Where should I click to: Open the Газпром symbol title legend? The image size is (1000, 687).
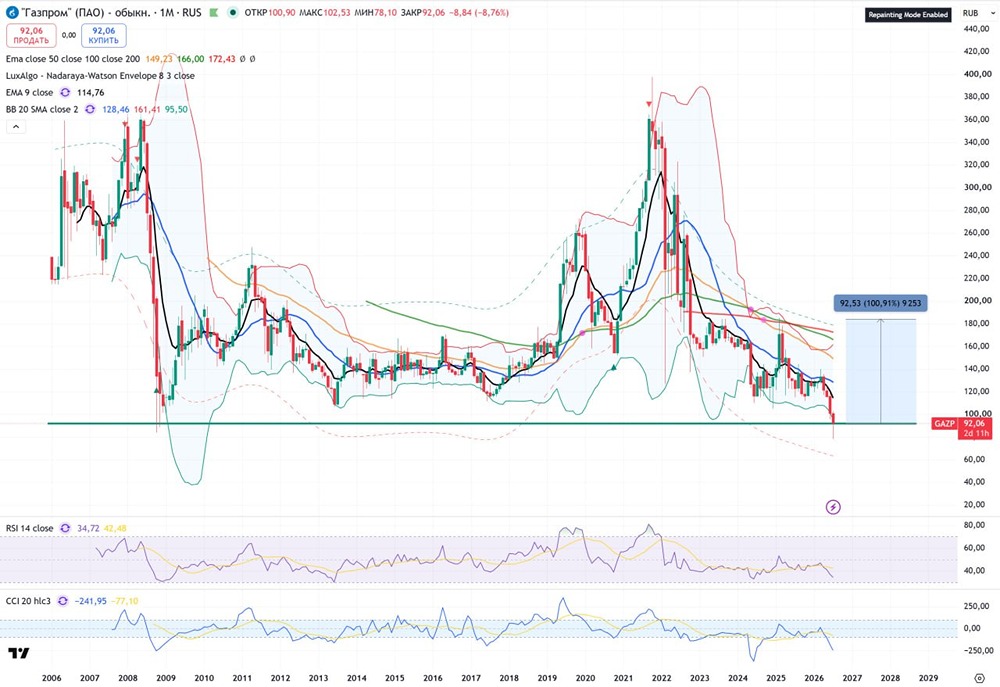[x=112, y=13]
